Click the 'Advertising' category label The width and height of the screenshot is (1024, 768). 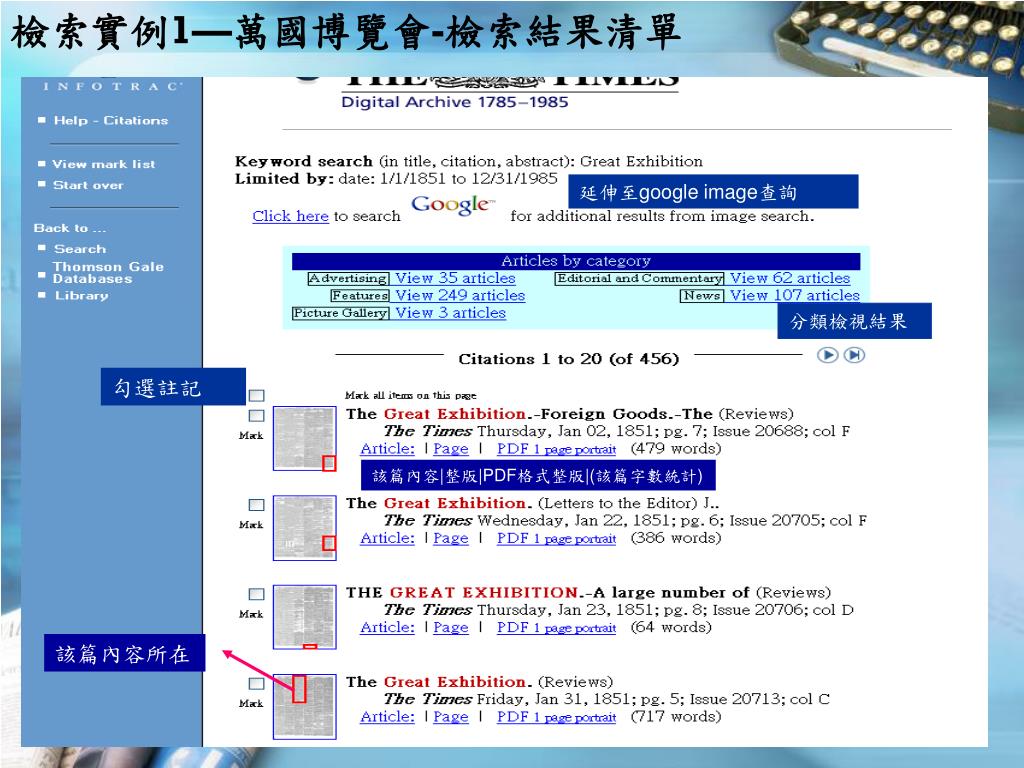pyautogui.click(x=348, y=278)
